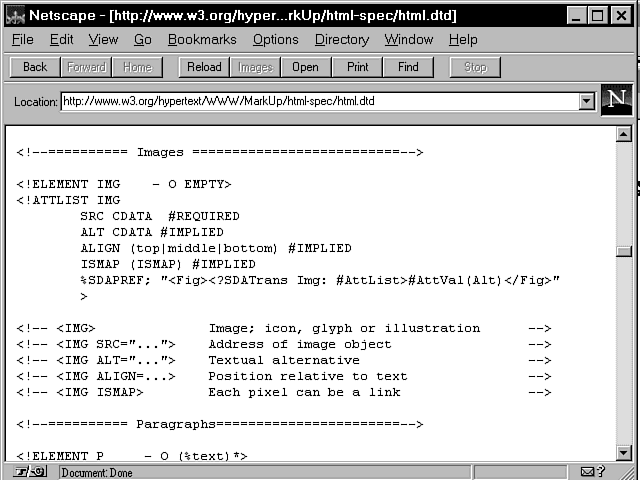Close the Netscape window
Image resolution: width=640 pixels, height=480 pixels.
click(x=621, y=16)
